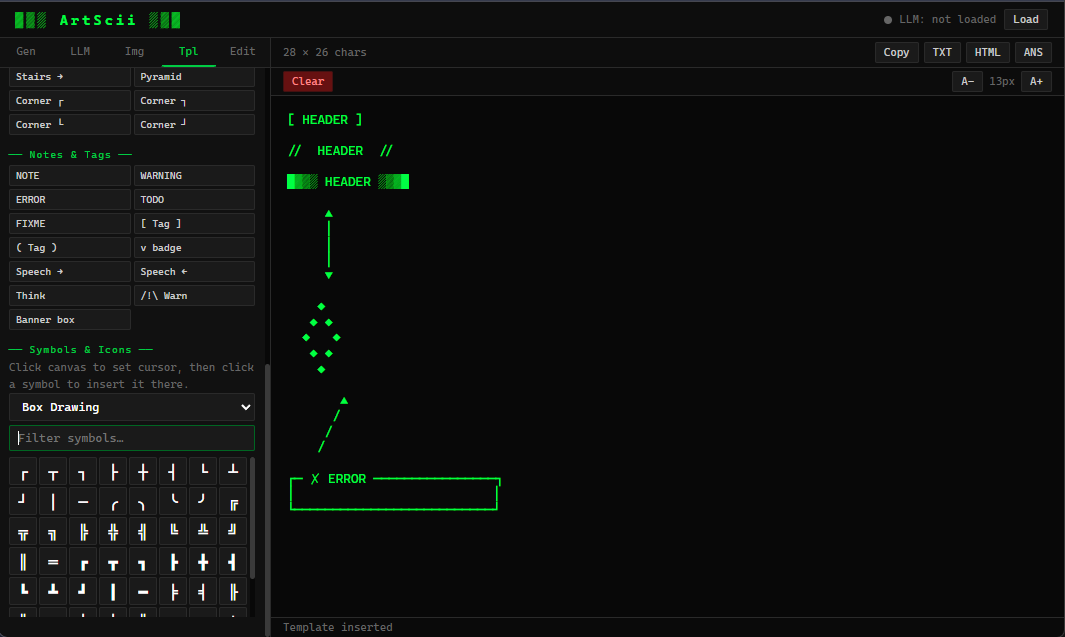Insert the heavy top-right corner ┓ symbol
The image size is (1065, 637).
(x=143, y=562)
